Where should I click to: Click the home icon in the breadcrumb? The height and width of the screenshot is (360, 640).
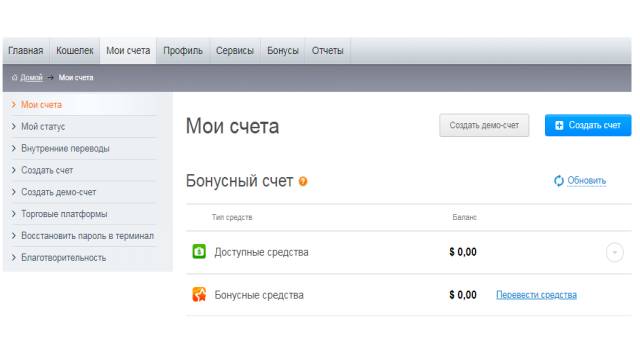[14, 78]
